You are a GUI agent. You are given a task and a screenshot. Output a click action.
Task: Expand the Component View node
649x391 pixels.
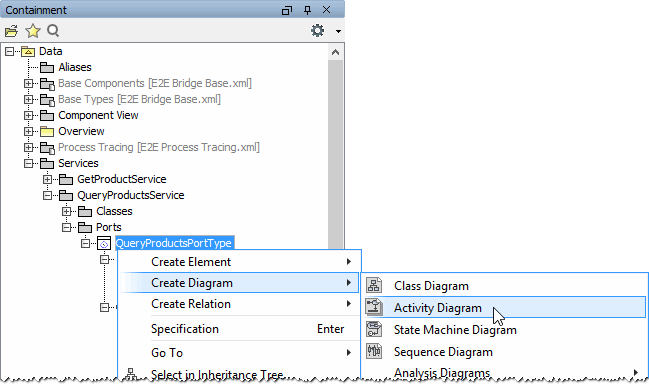[x=28, y=115]
